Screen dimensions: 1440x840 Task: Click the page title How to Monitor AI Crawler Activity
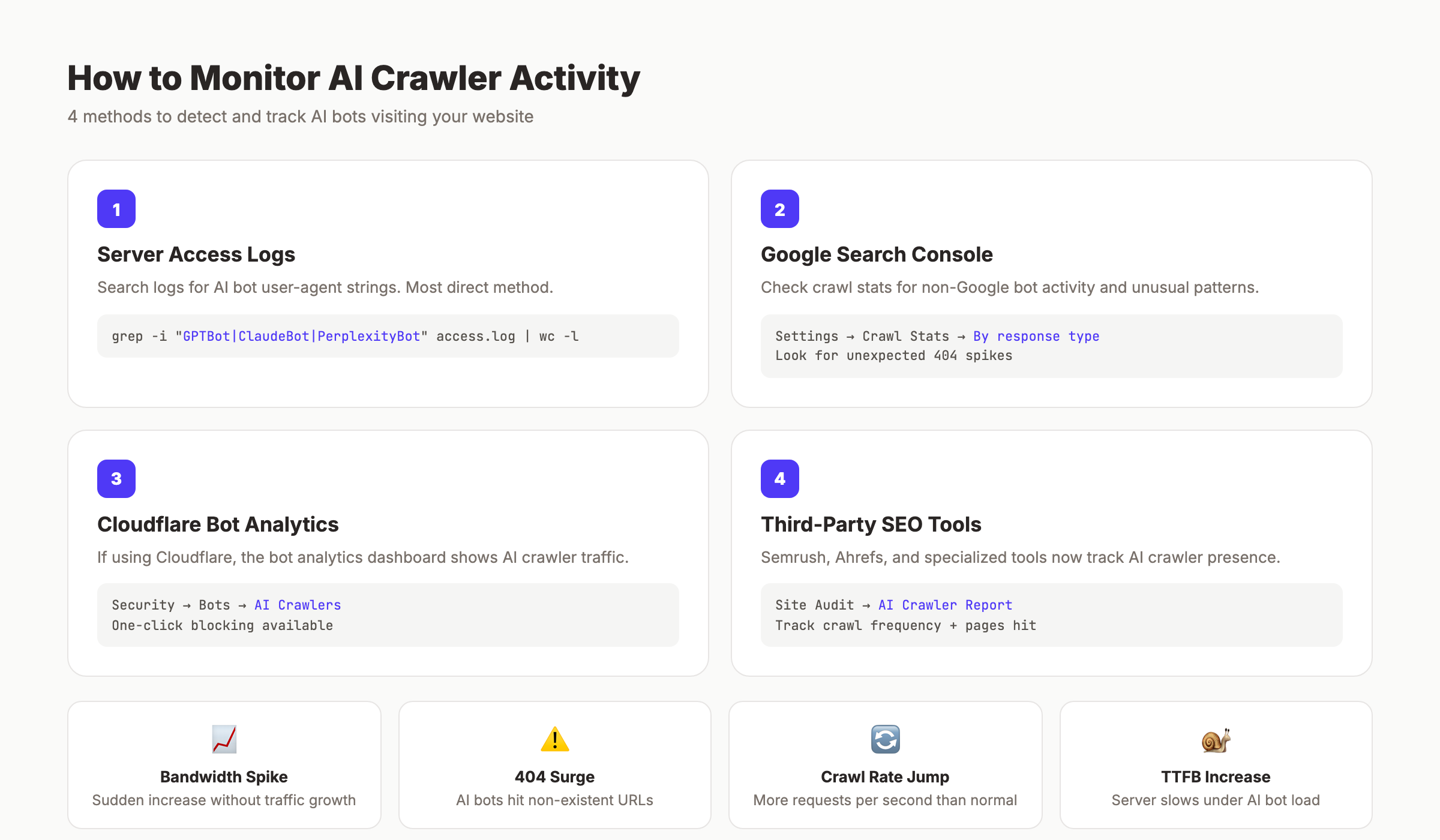(353, 77)
